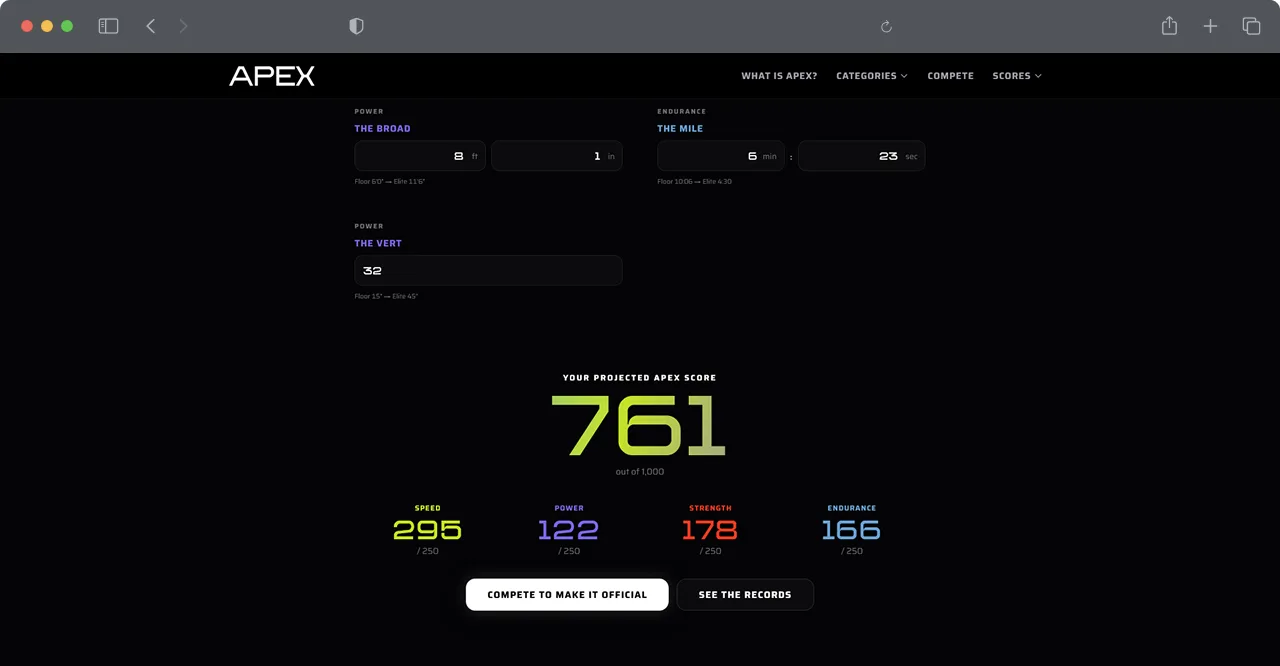Show the tab overview

[x=1251, y=26]
